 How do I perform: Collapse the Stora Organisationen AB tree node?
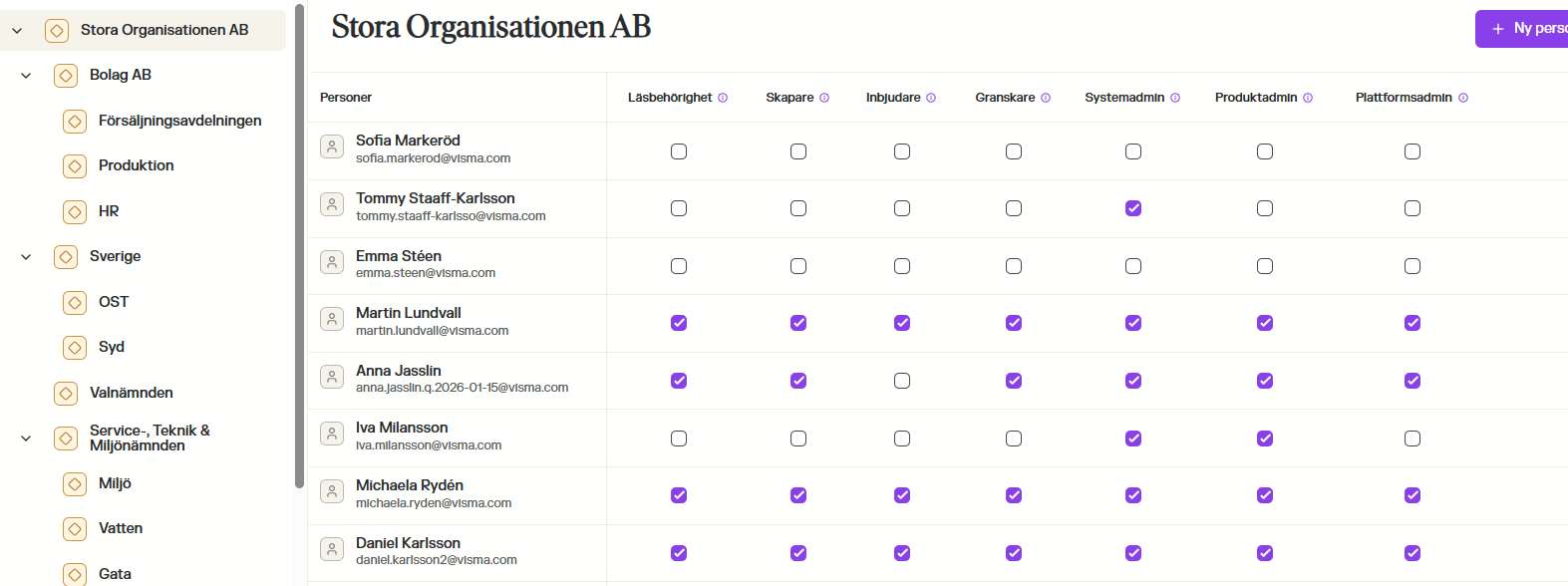coord(17,31)
